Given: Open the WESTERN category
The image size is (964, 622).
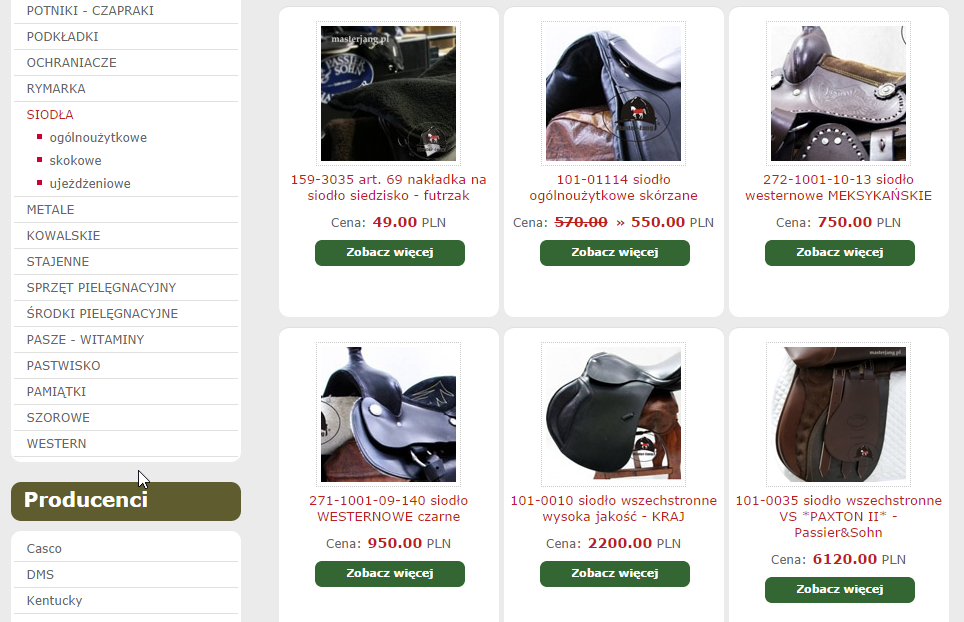Looking at the screenshot, I should point(57,444).
